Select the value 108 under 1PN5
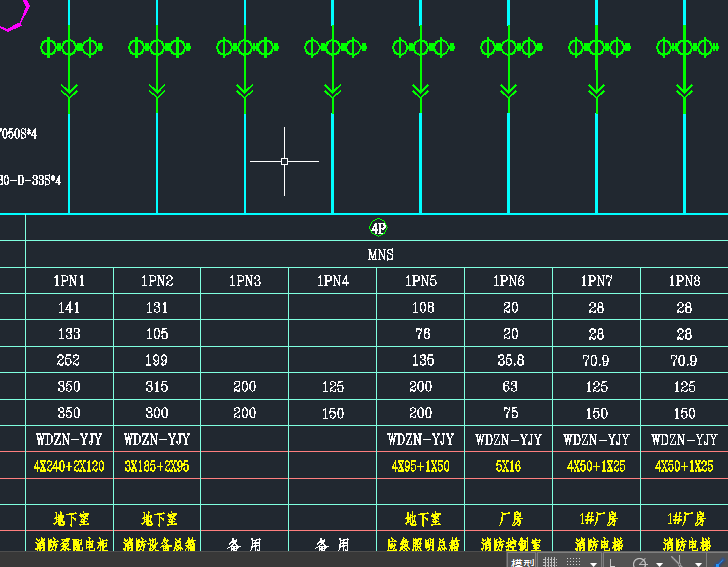 [x=423, y=307]
